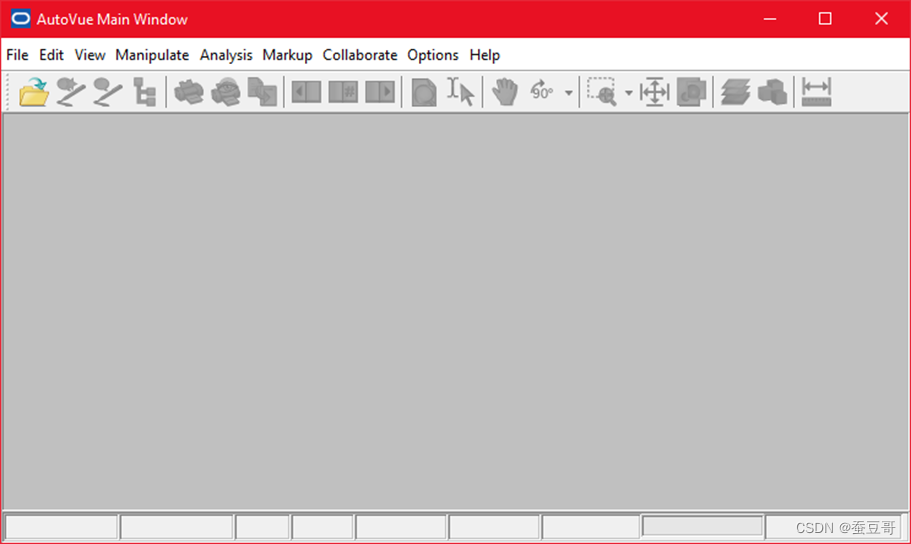
Task: Go to the previous page icon
Action: (x=306, y=92)
